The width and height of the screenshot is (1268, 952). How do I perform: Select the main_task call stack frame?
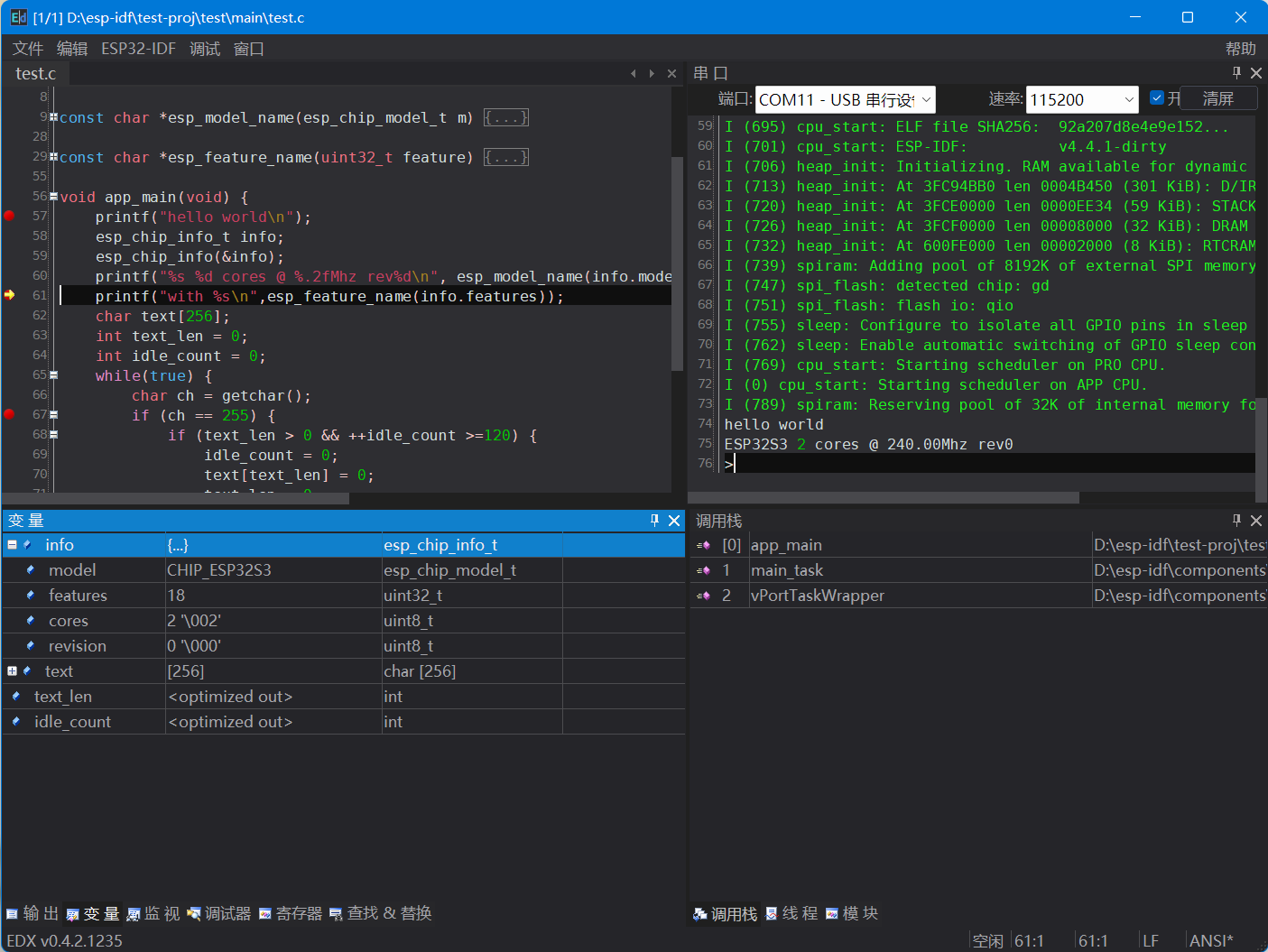coord(787,570)
